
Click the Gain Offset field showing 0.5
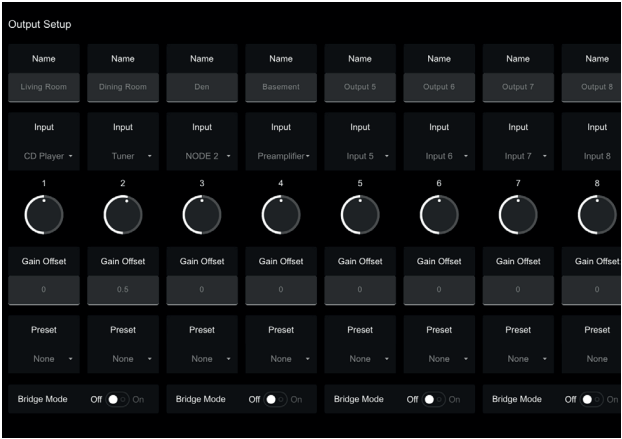tap(122, 289)
